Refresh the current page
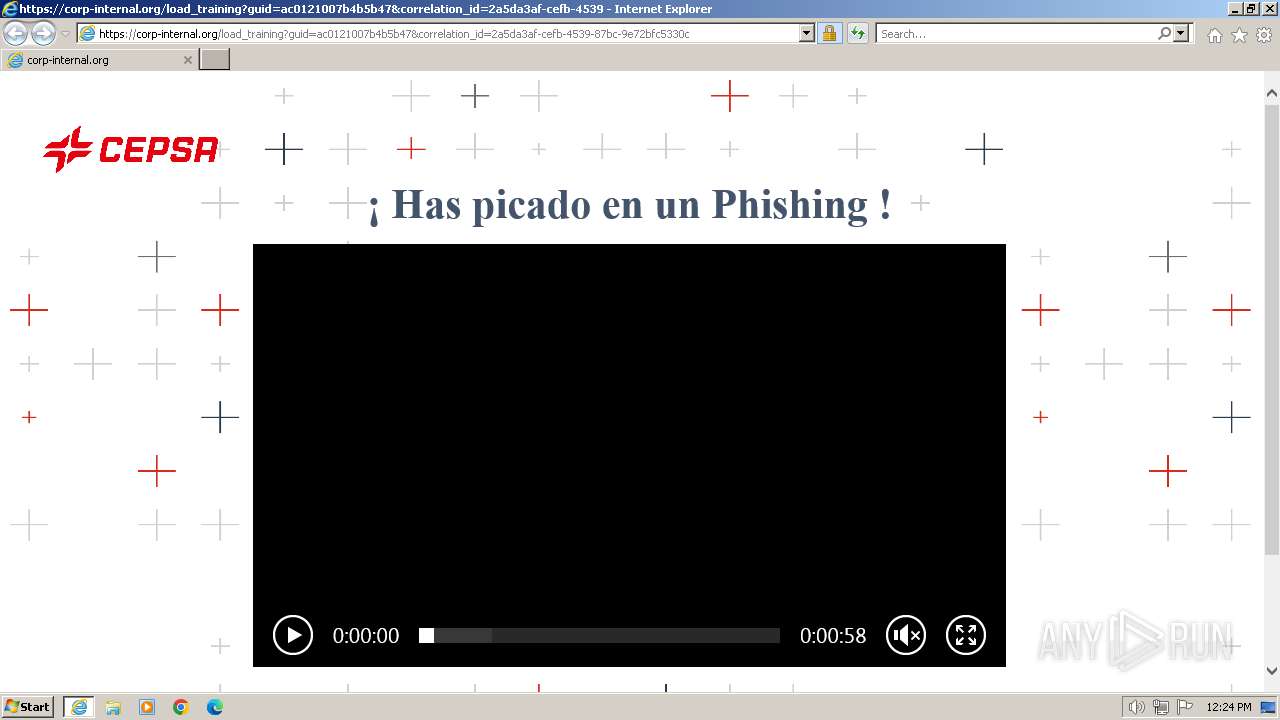Viewport: 1280px width, 720px height. (x=857, y=34)
